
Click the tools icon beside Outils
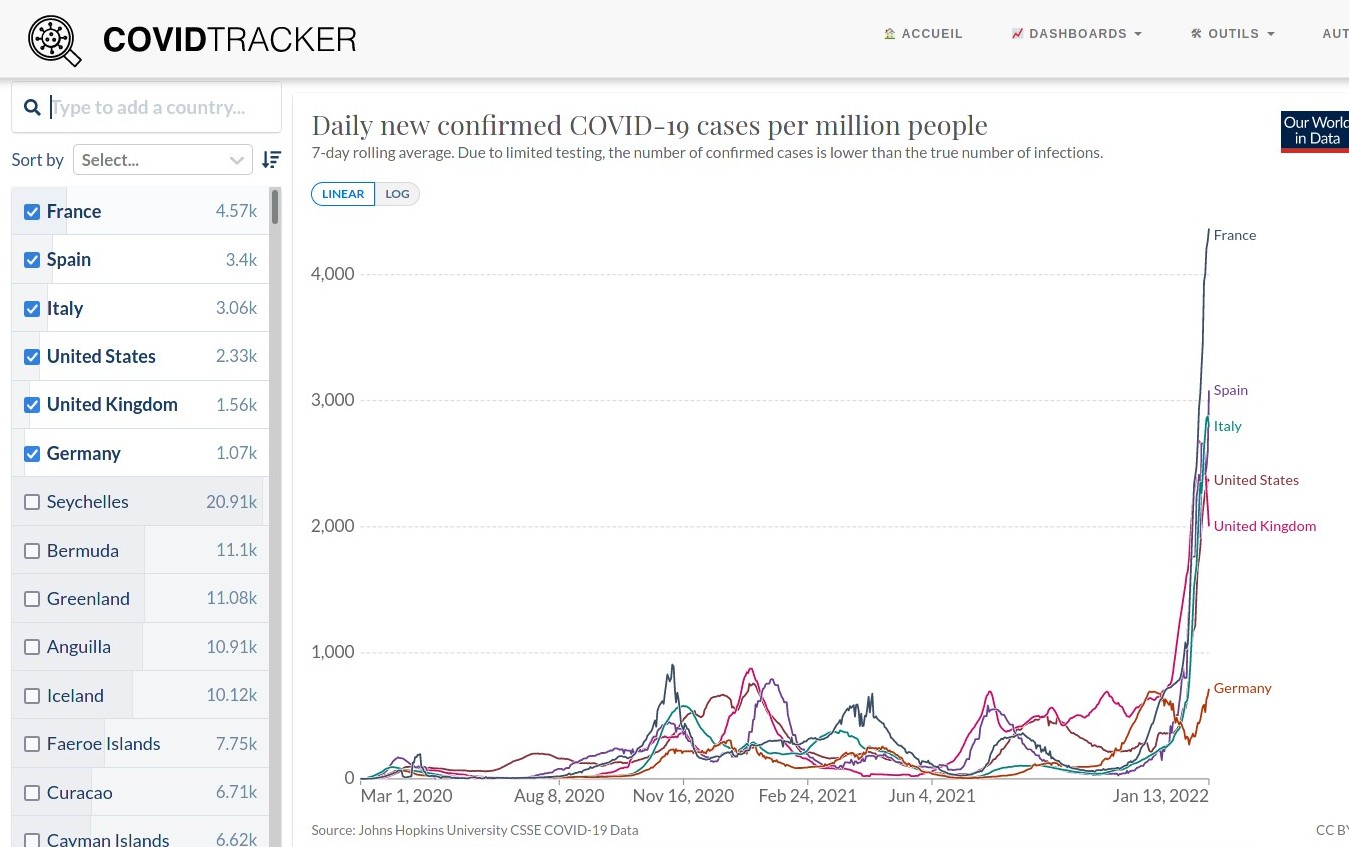[1196, 34]
